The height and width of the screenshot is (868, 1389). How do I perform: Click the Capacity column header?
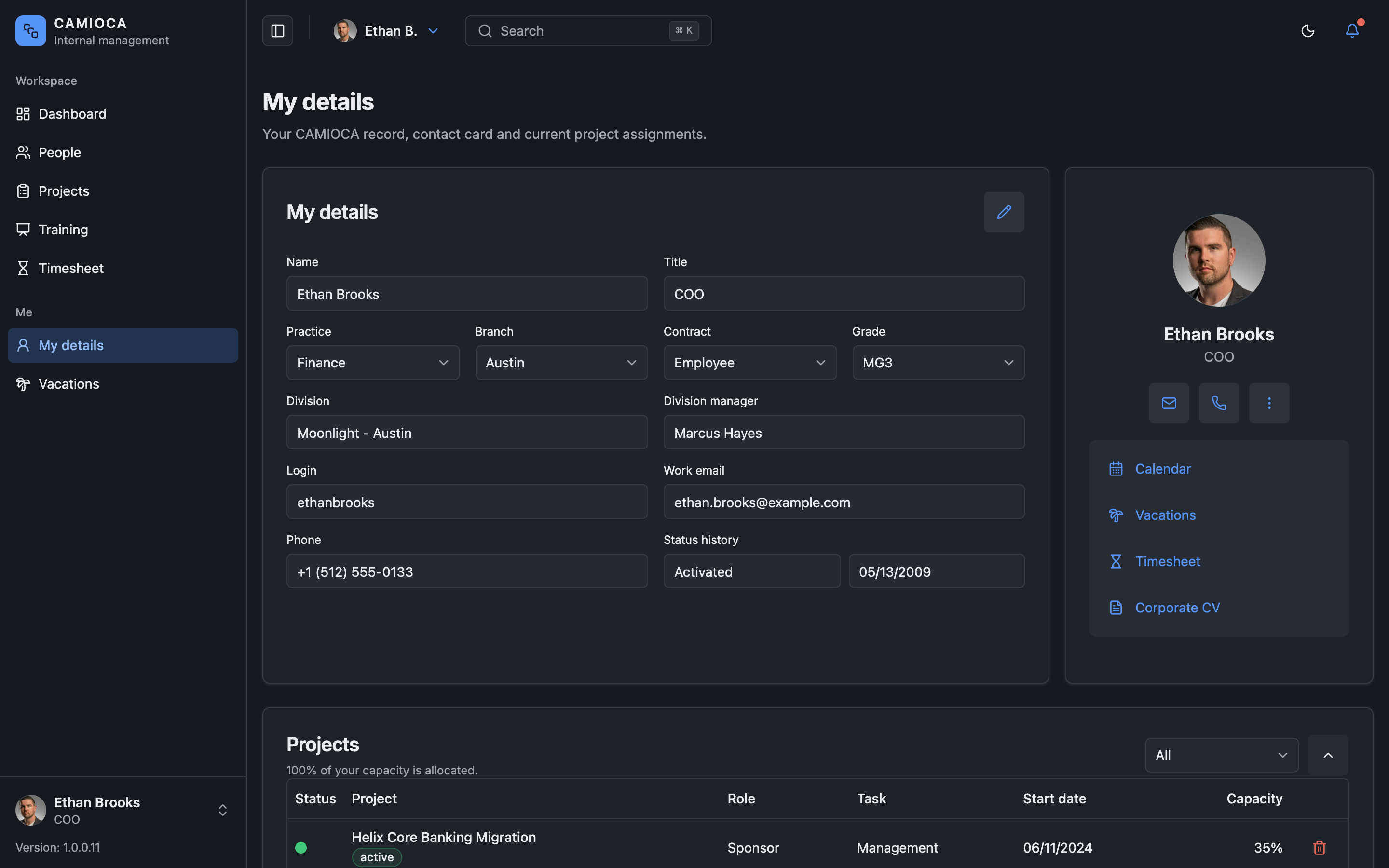tap(1254, 799)
